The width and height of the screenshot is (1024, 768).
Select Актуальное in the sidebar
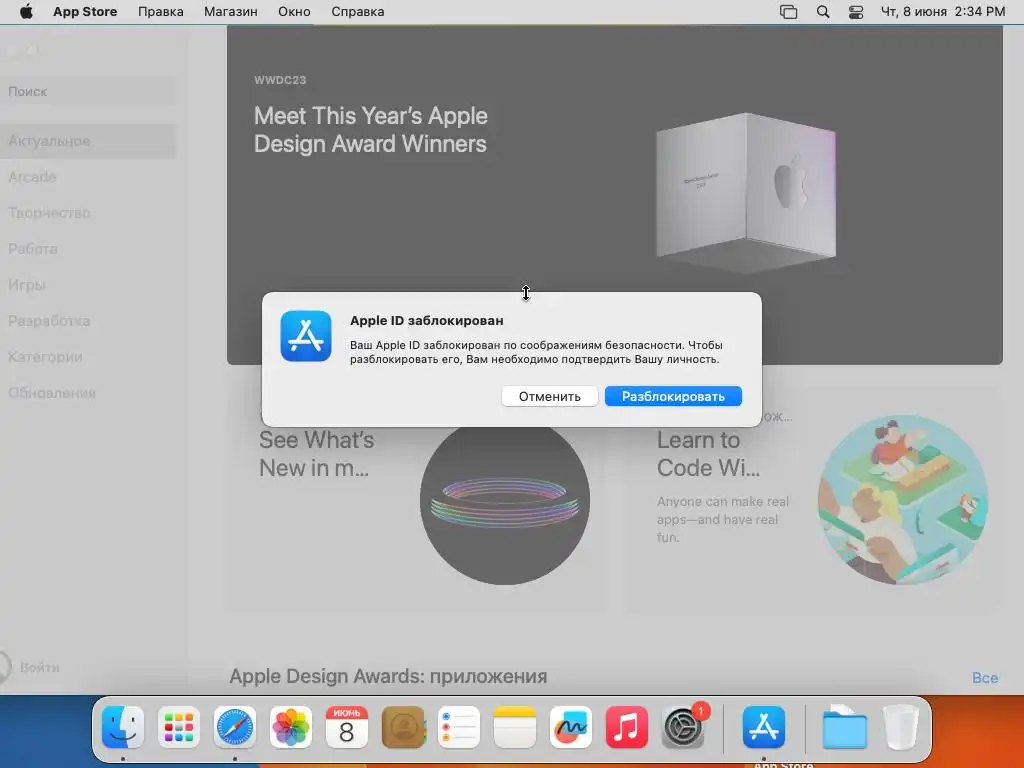coord(88,141)
